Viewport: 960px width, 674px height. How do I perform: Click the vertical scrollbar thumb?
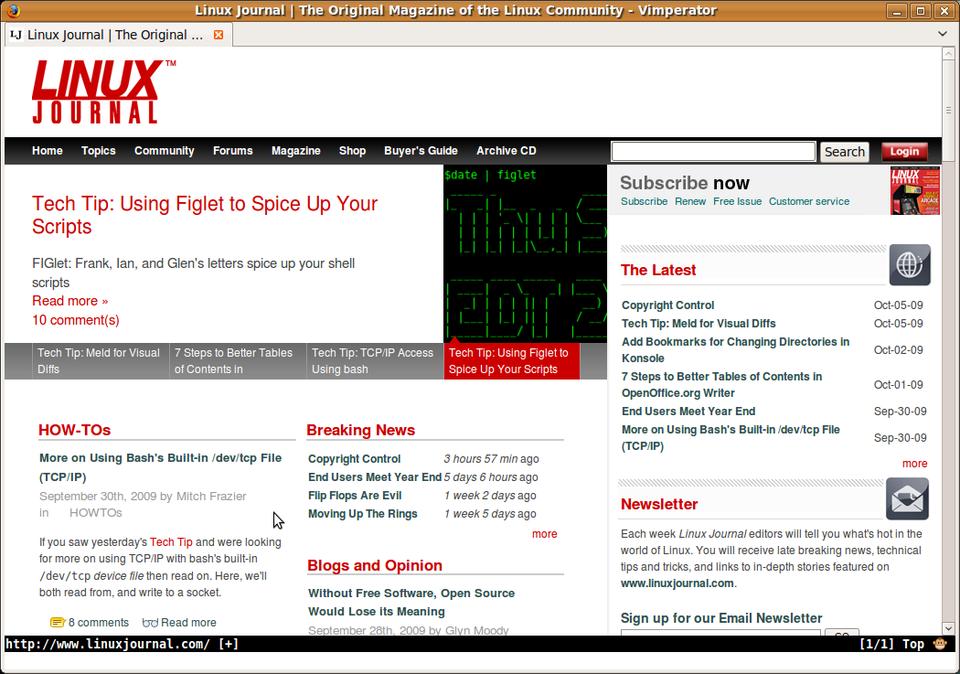point(948,110)
